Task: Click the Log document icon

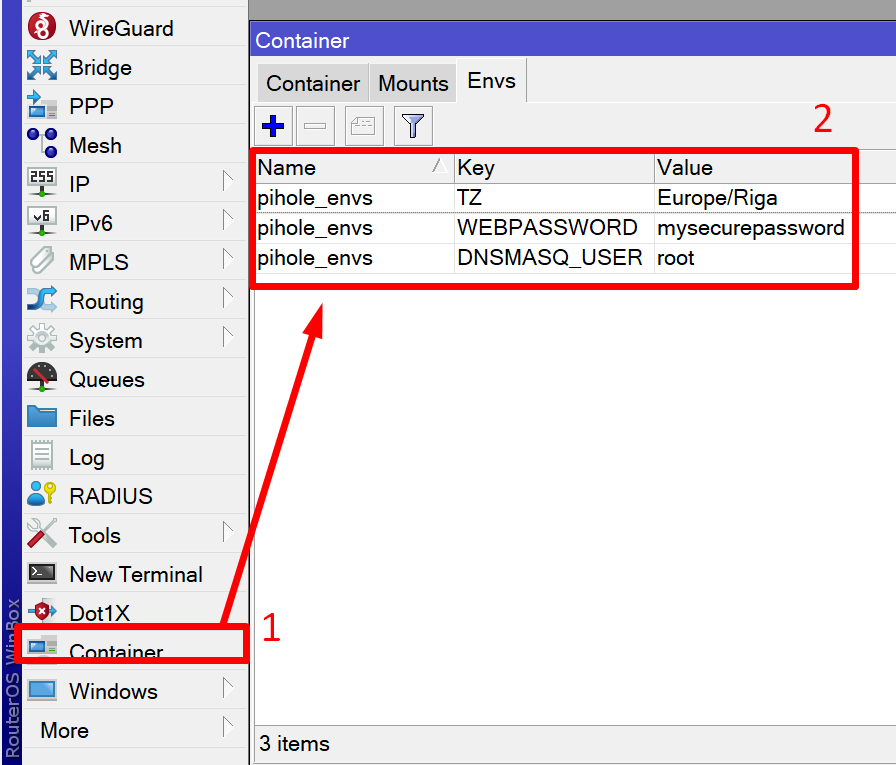Action: [x=42, y=456]
